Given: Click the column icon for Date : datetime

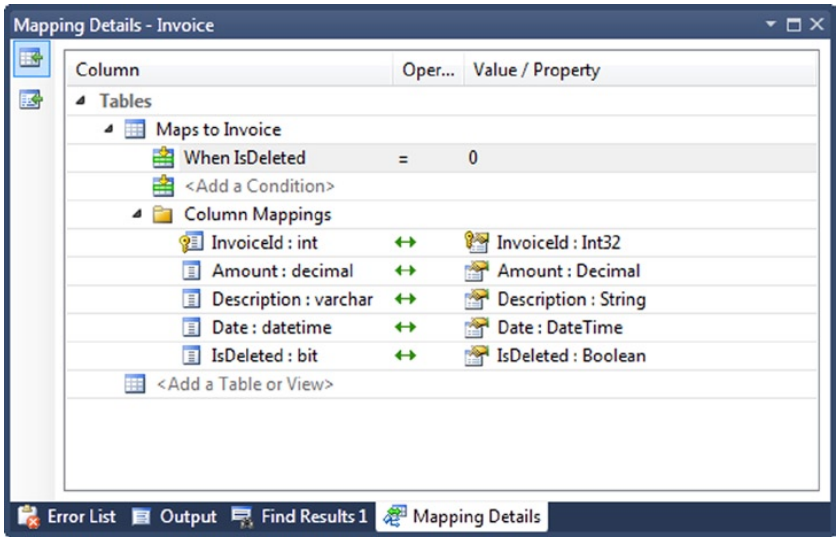Looking at the screenshot, I should [x=191, y=327].
